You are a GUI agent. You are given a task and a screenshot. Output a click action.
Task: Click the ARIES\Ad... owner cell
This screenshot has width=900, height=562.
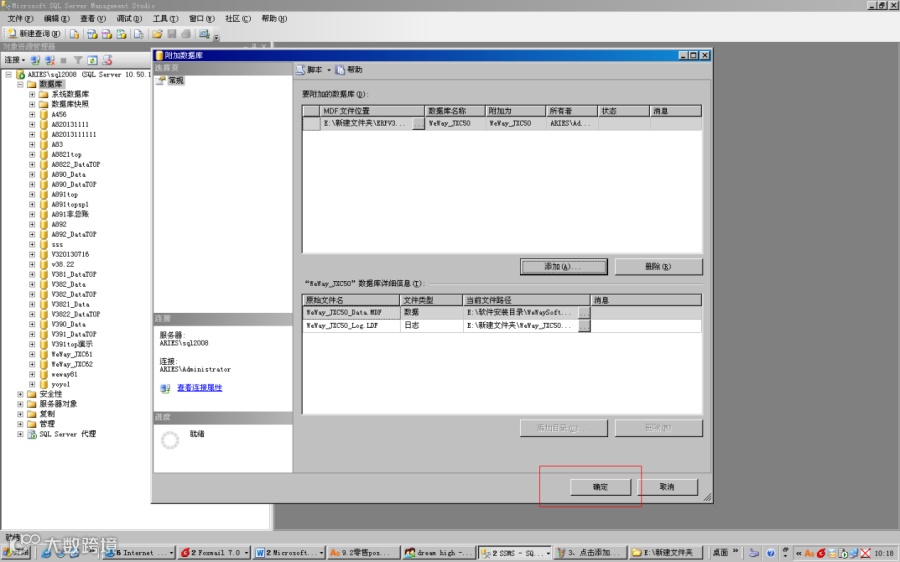[572, 123]
